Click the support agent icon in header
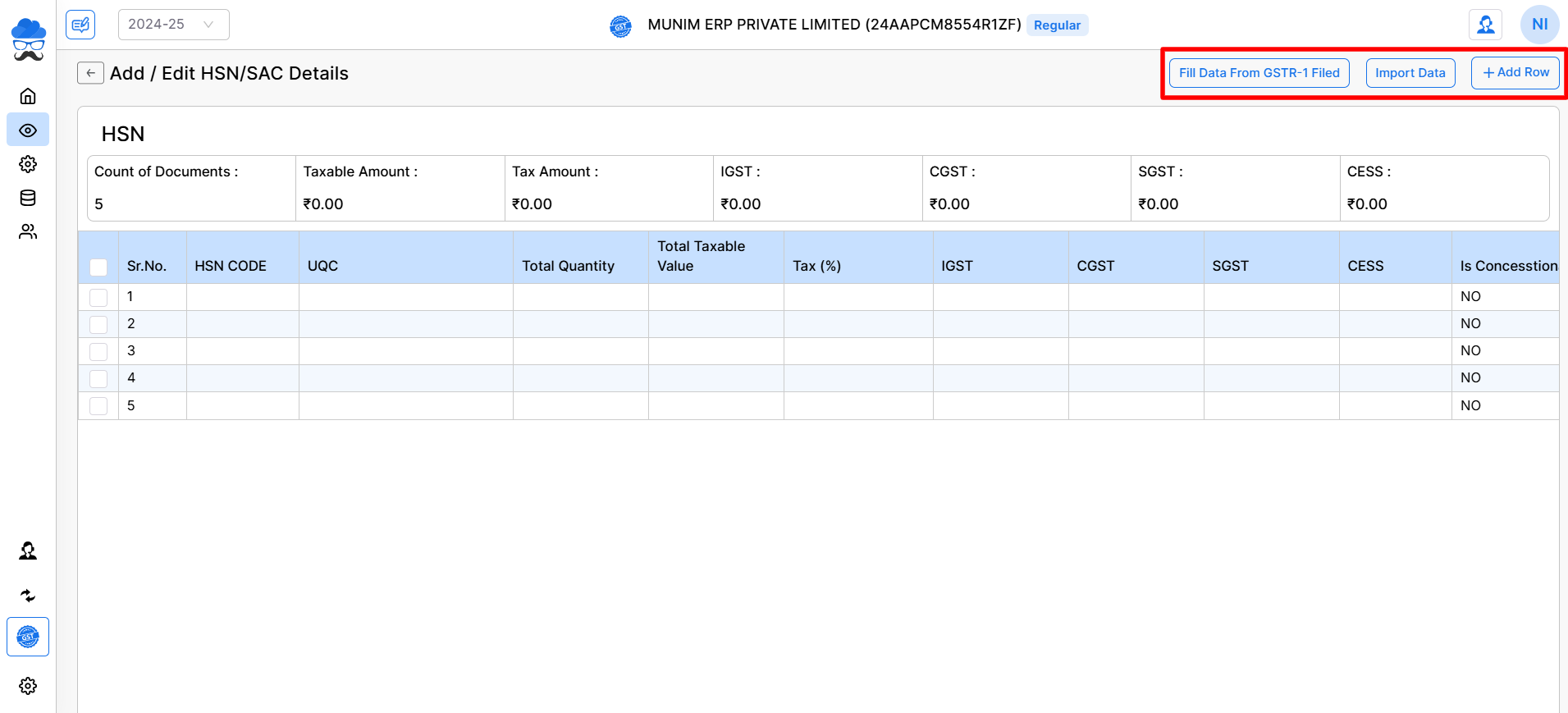The width and height of the screenshot is (1568, 713). pos(1485,25)
